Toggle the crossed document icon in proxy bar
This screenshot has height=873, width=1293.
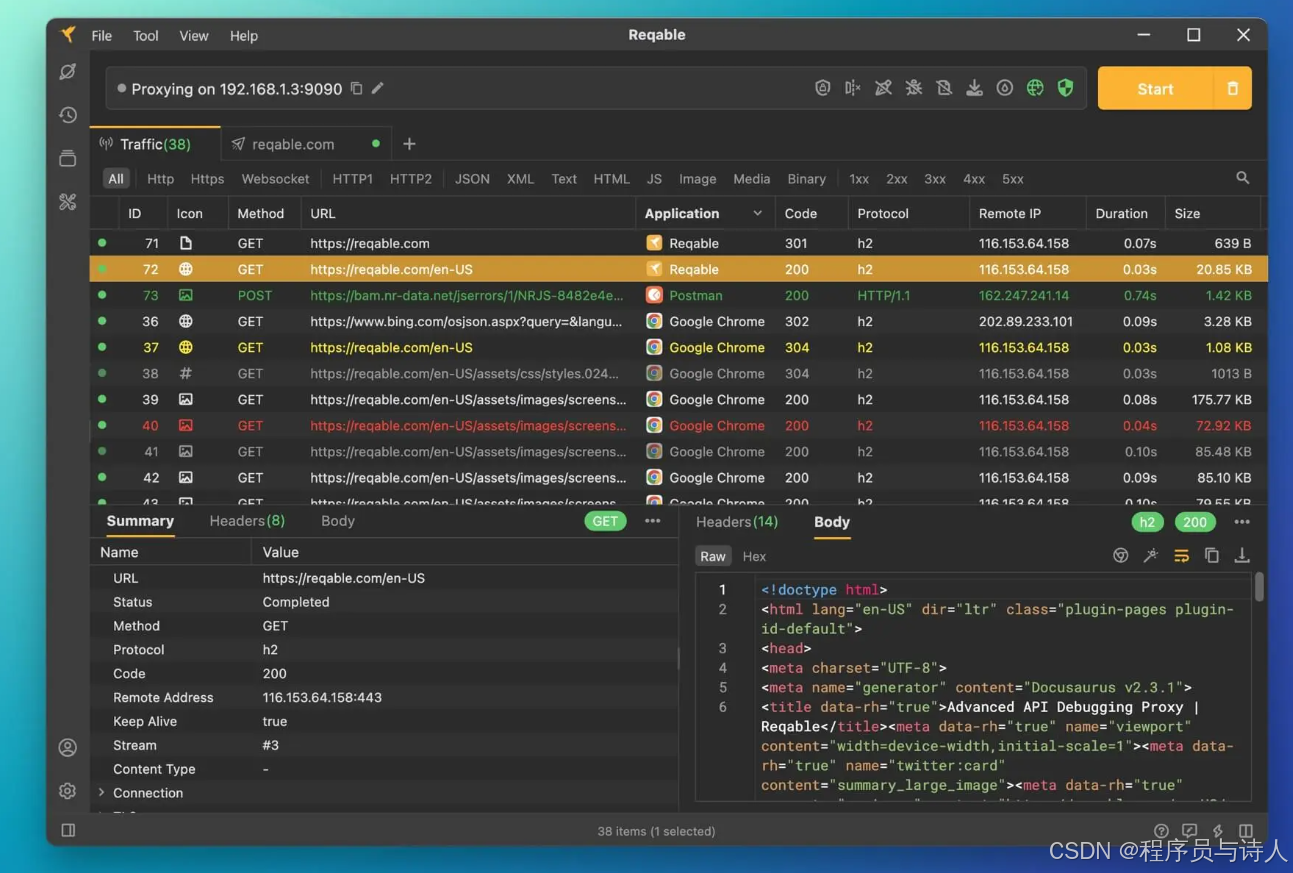[x=944, y=88]
